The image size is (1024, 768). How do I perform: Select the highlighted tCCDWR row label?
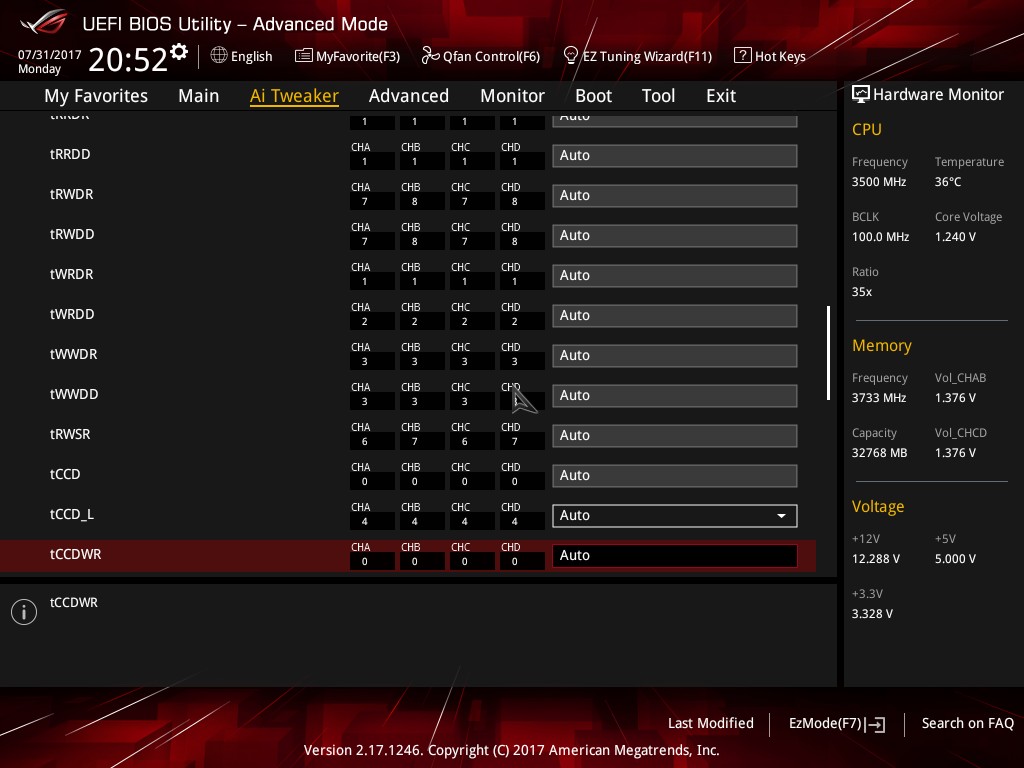coord(76,554)
